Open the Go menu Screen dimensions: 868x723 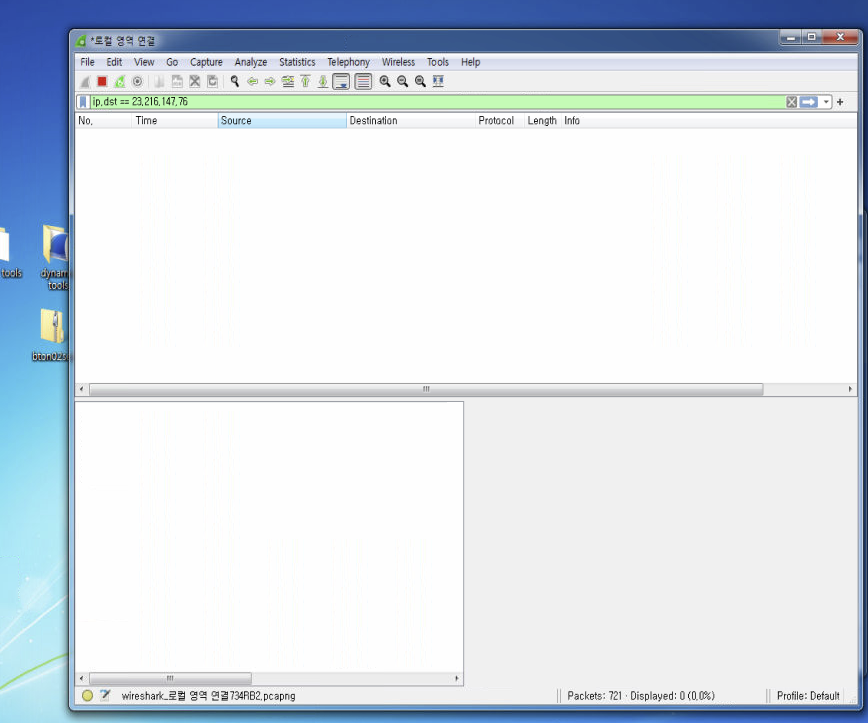(x=172, y=62)
